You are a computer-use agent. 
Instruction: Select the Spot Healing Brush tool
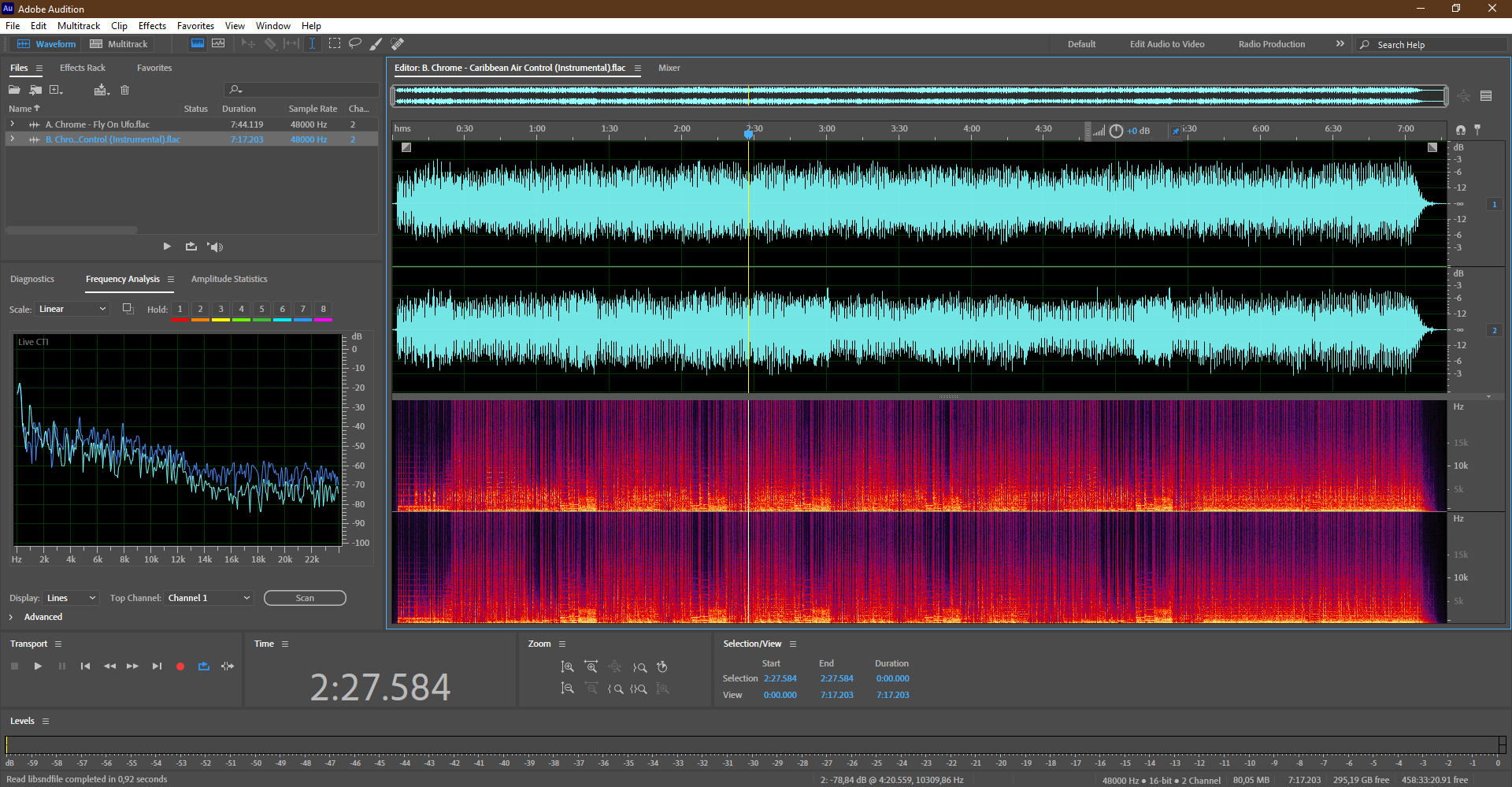click(x=398, y=44)
